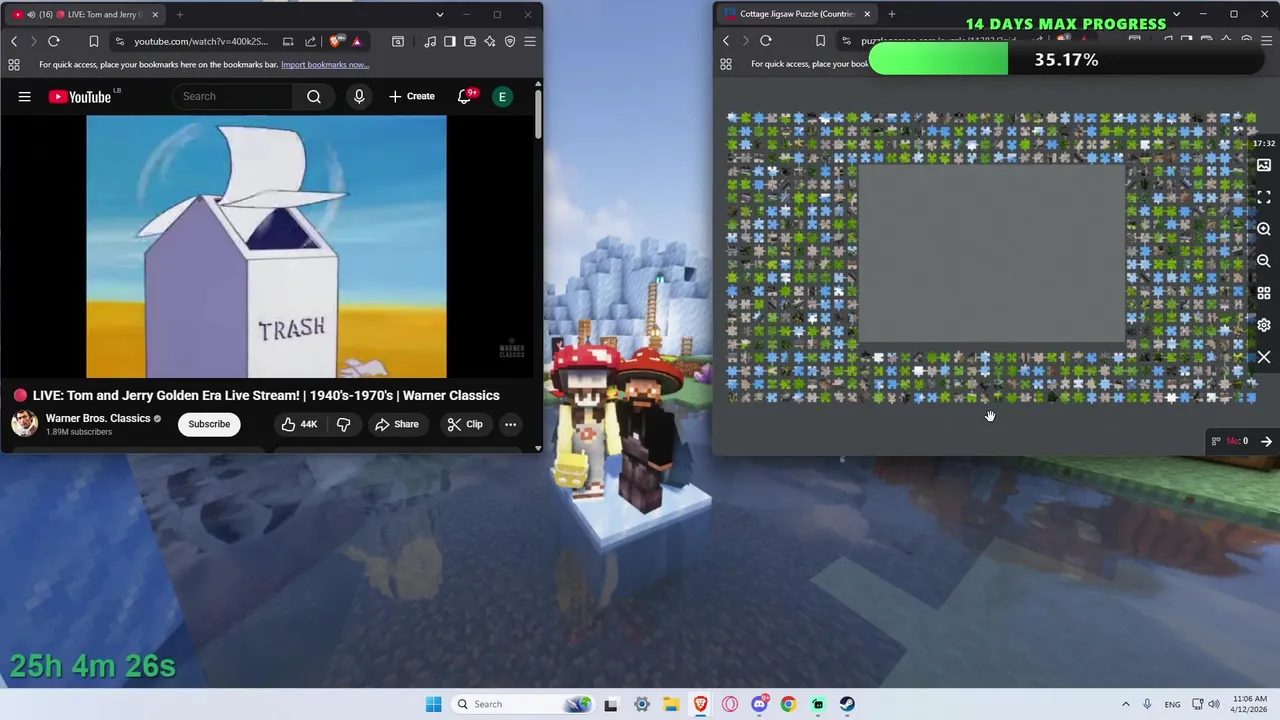Open the three-dot more actions menu under the video
1280x720 pixels.
[510, 424]
